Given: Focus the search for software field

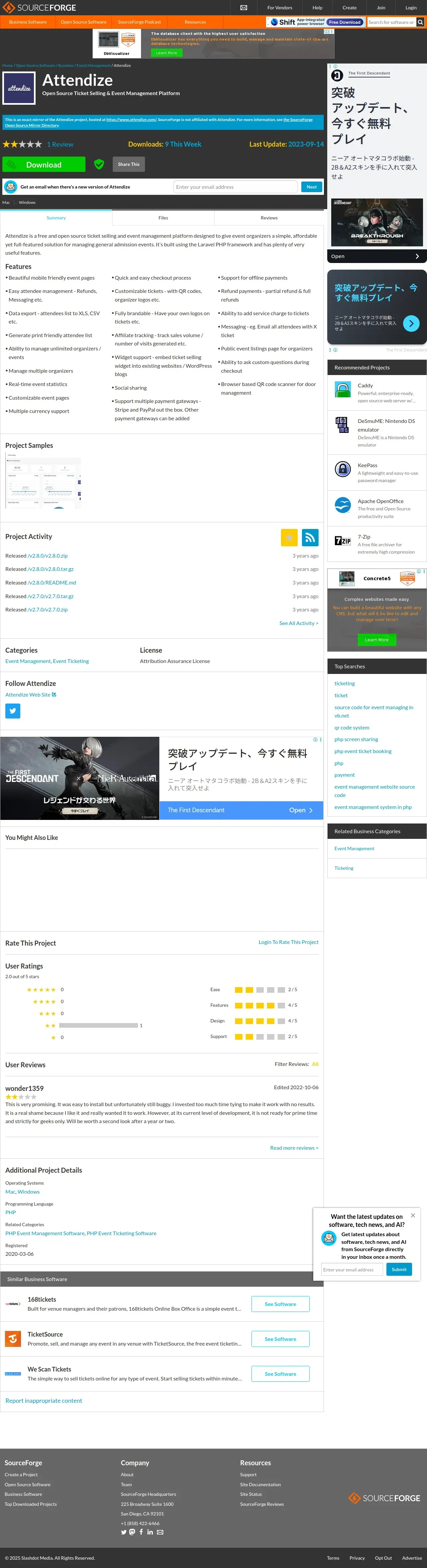Looking at the screenshot, I should (x=392, y=22).
